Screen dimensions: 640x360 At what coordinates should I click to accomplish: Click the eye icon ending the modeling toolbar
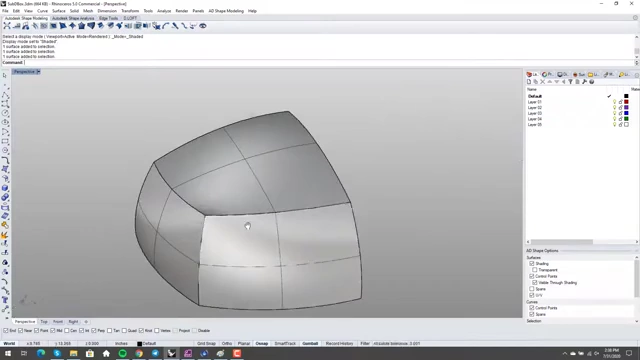[202, 26]
